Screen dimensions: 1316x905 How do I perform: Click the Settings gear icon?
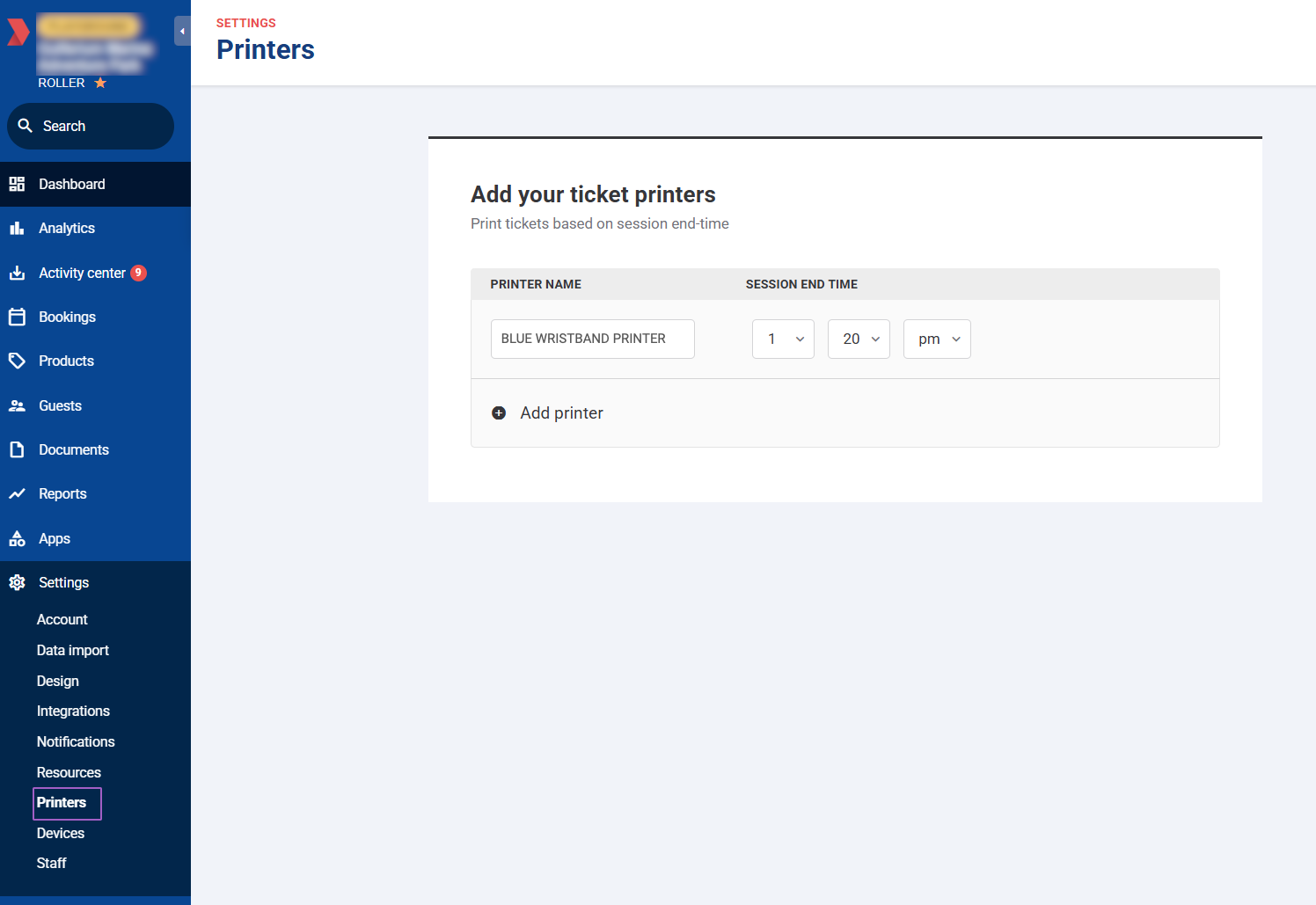tap(17, 582)
